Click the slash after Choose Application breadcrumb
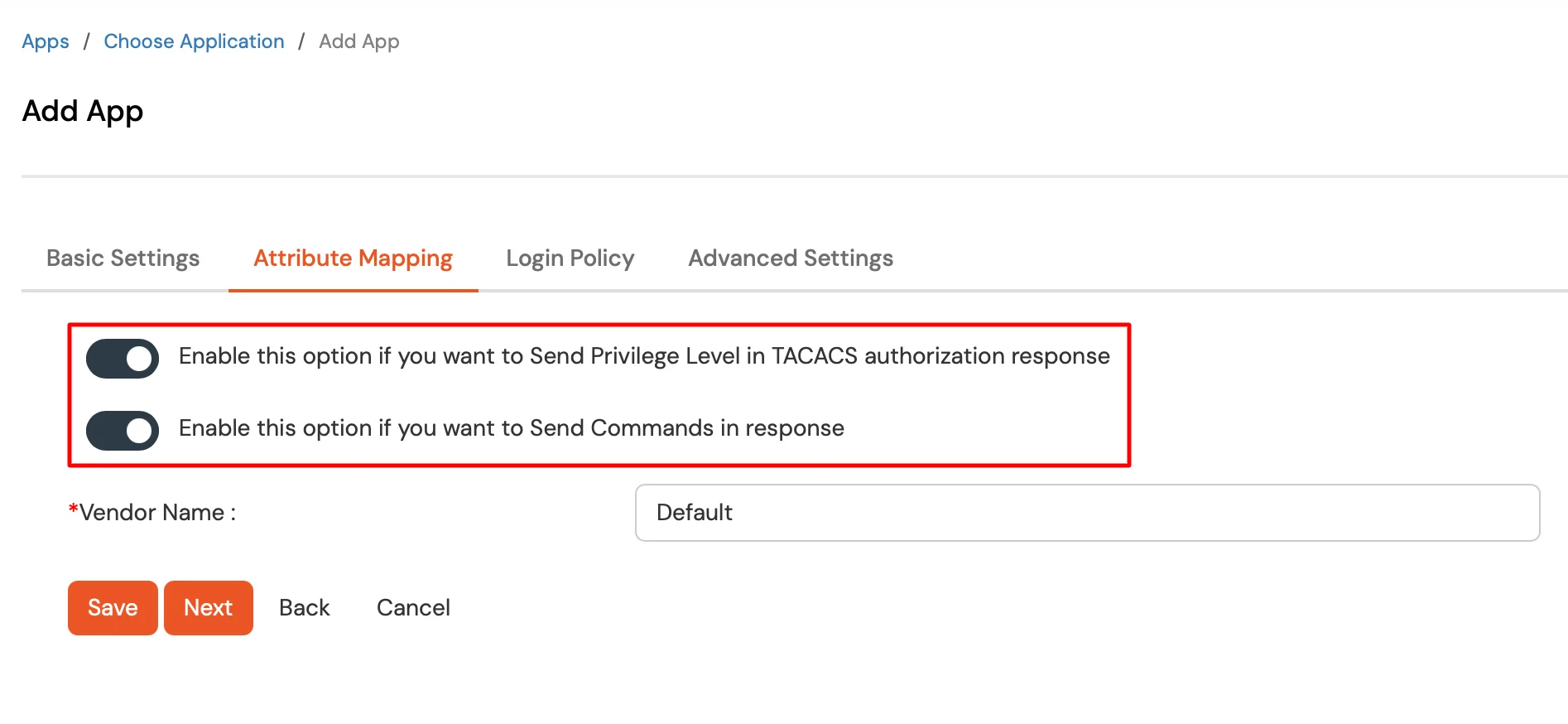This screenshot has height=724, width=1568. point(301,41)
